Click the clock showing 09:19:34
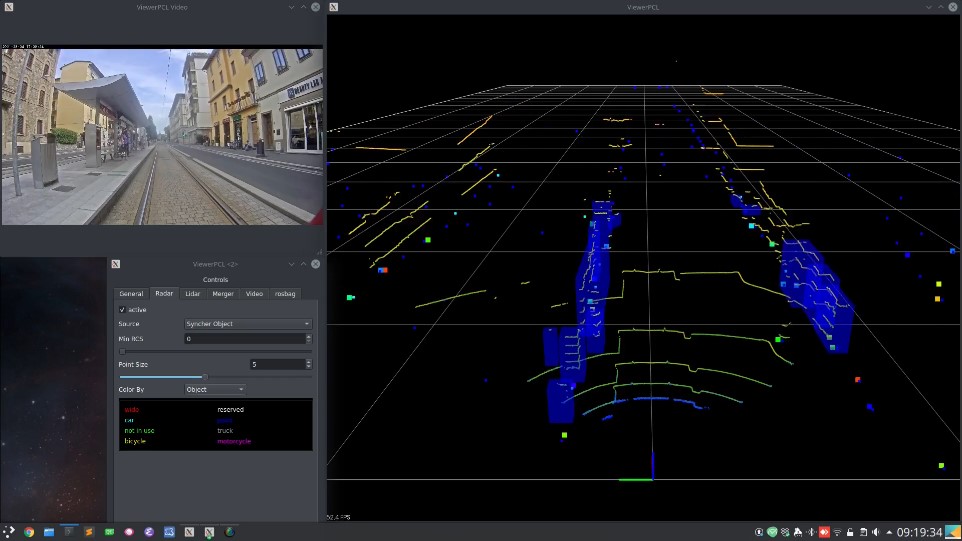This screenshot has height=541, width=962. [x=919, y=532]
